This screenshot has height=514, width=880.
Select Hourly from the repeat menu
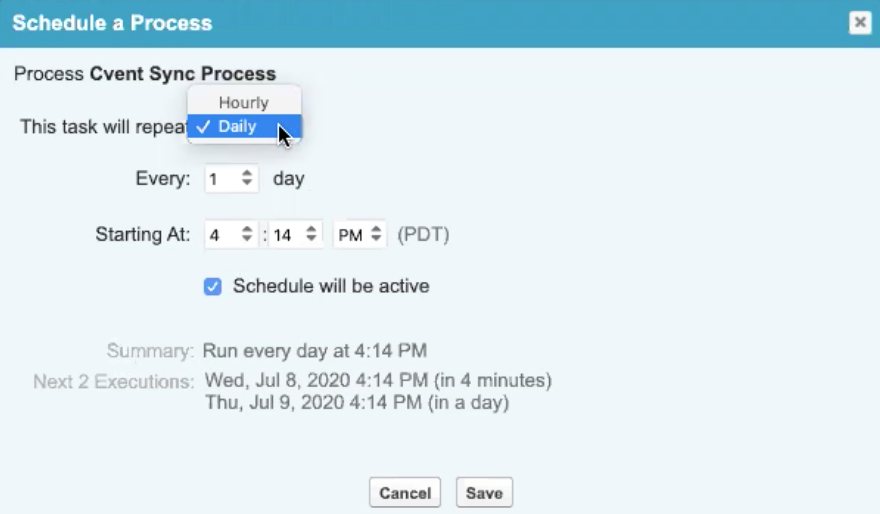coord(244,103)
